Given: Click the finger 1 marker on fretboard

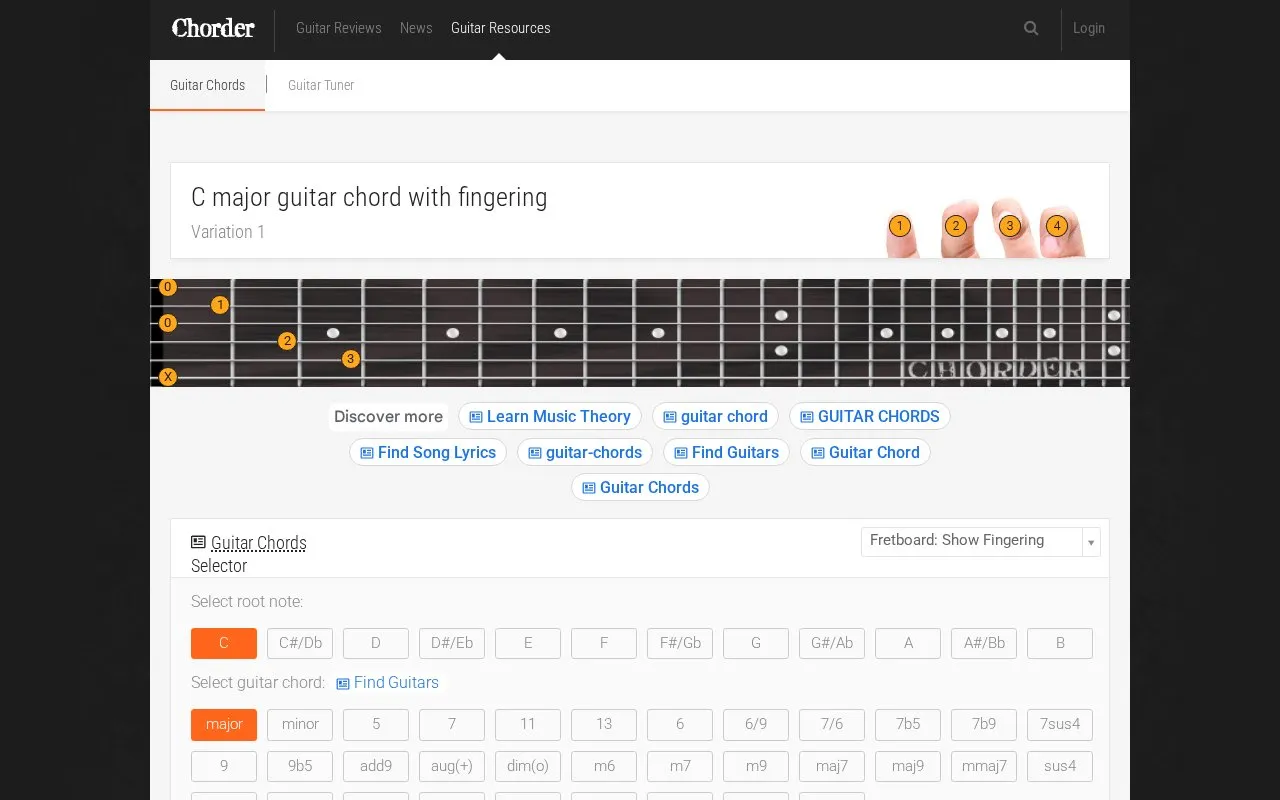Looking at the screenshot, I should coord(220,305).
